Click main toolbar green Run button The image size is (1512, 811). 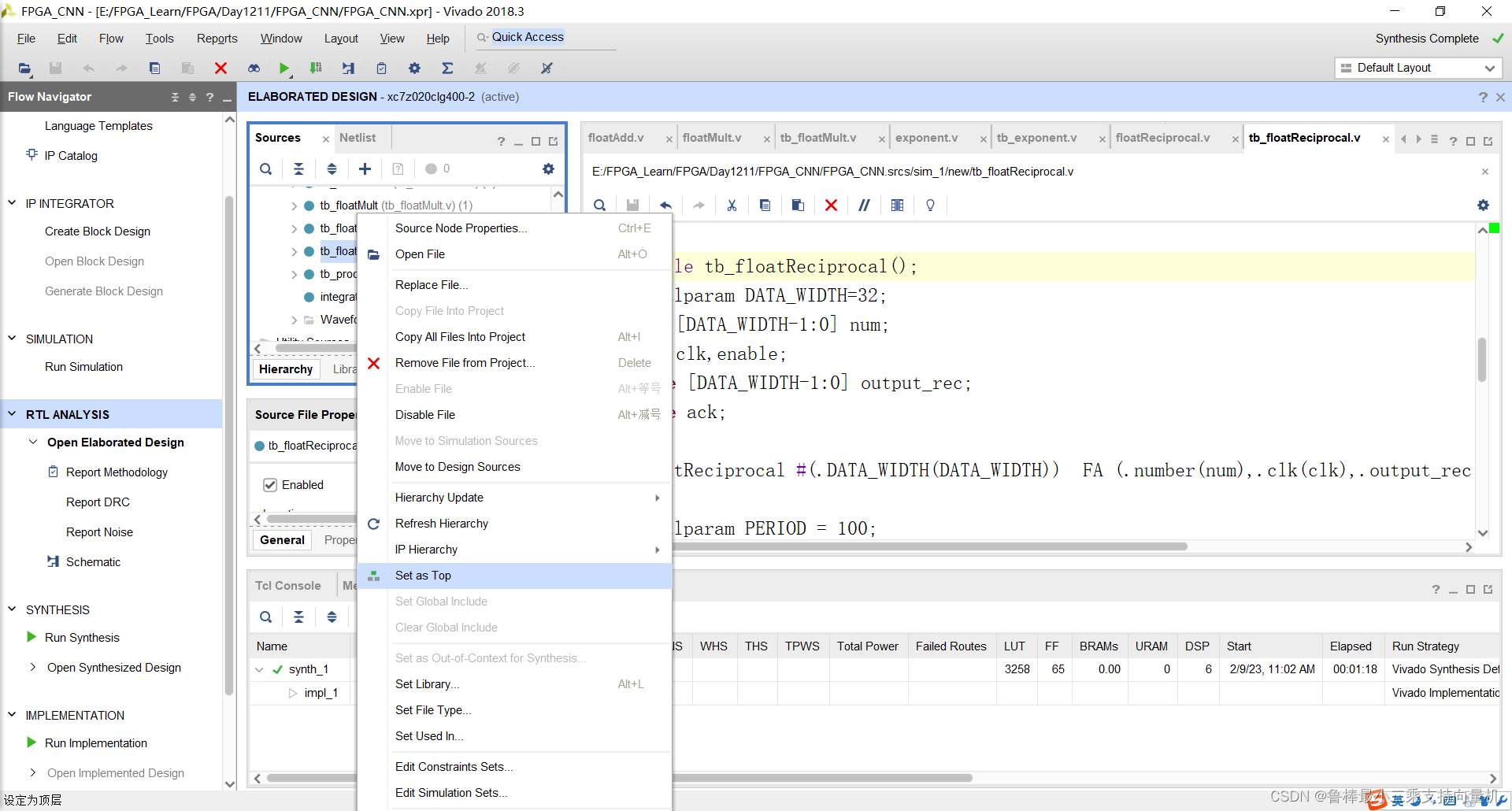(283, 69)
